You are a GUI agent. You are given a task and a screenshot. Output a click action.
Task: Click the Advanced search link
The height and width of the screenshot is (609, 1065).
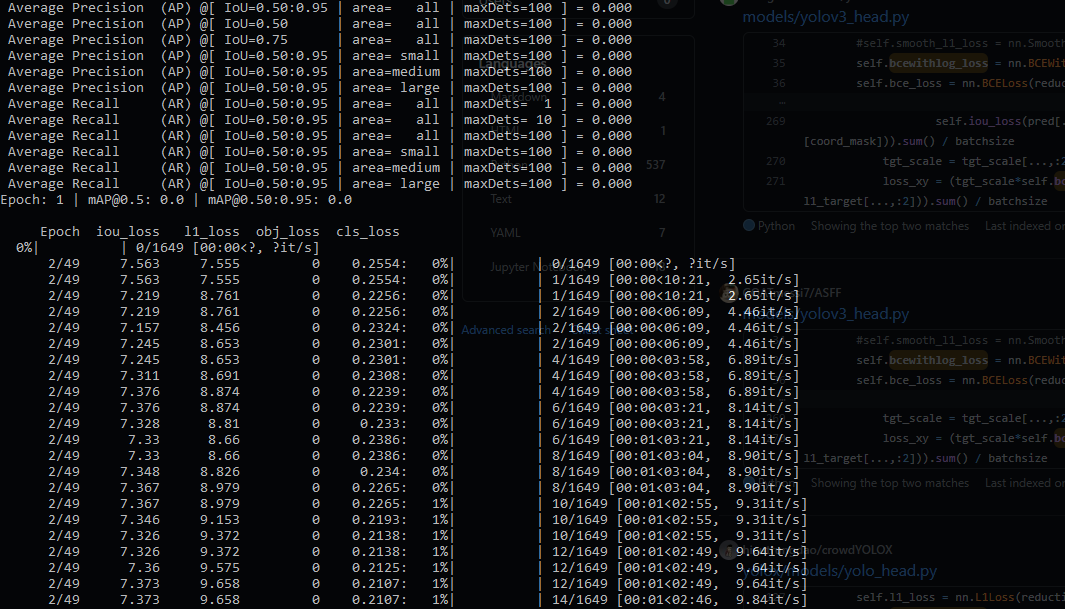506,330
